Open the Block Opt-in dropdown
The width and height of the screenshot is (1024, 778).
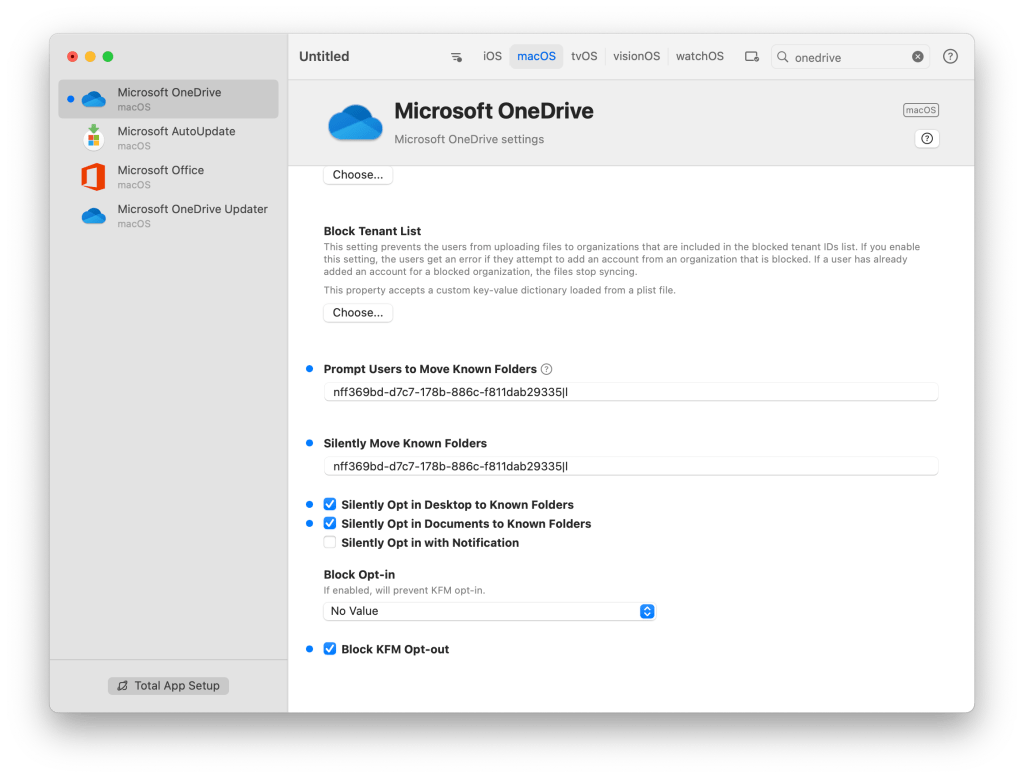(x=489, y=611)
